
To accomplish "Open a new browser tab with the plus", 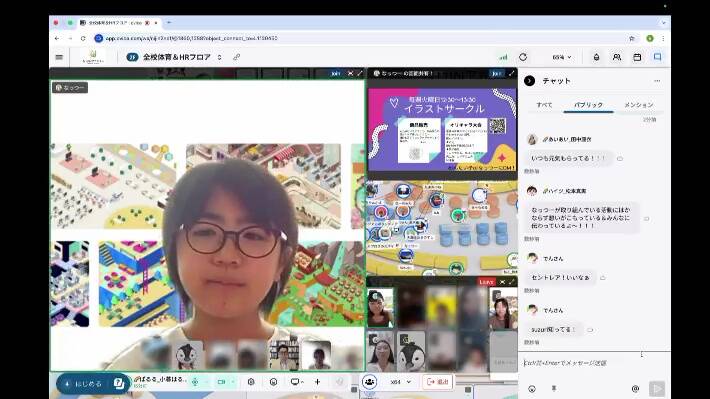I will pos(169,22).
